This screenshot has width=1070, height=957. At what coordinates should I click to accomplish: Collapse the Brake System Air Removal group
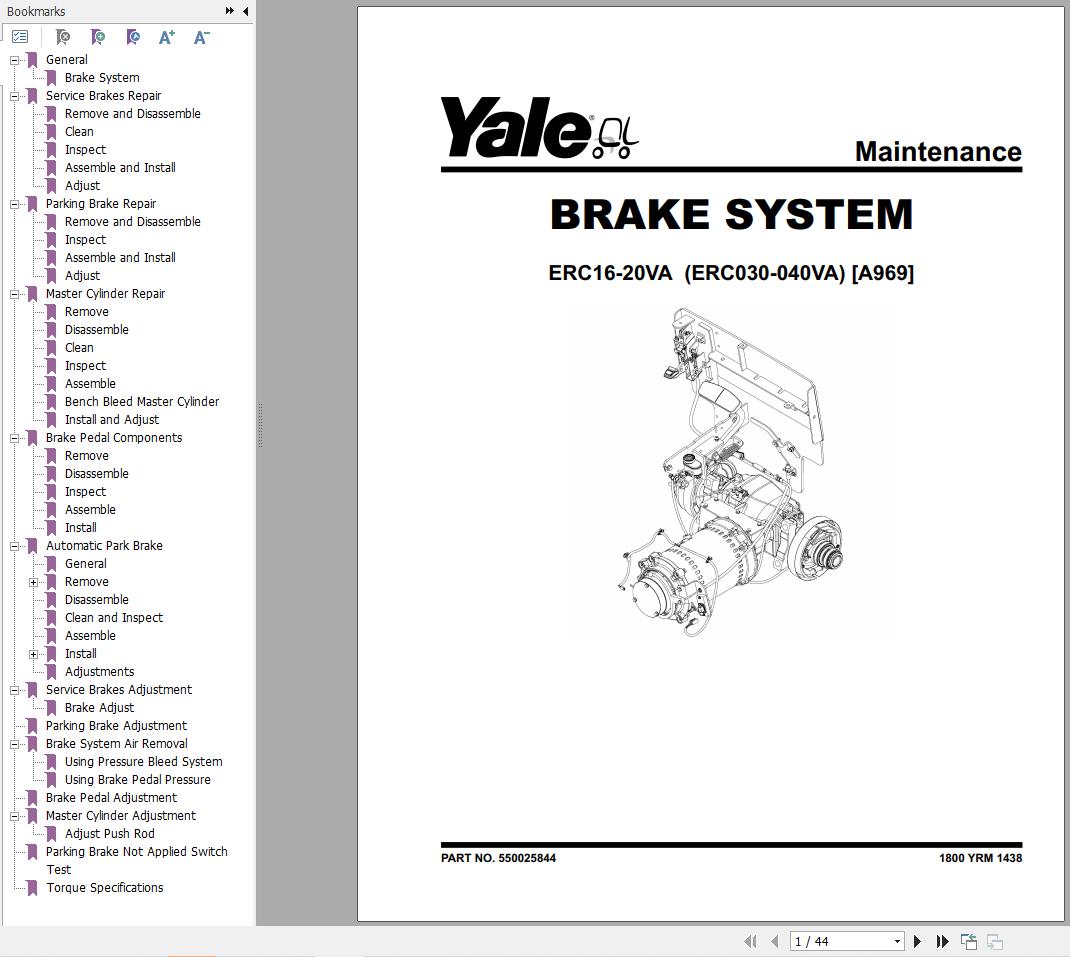pyautogui.click(x=14, y=744)
